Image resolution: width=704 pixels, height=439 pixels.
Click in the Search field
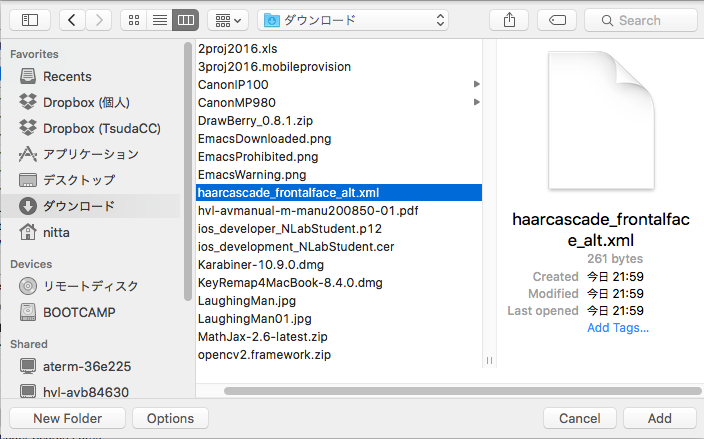640,20
